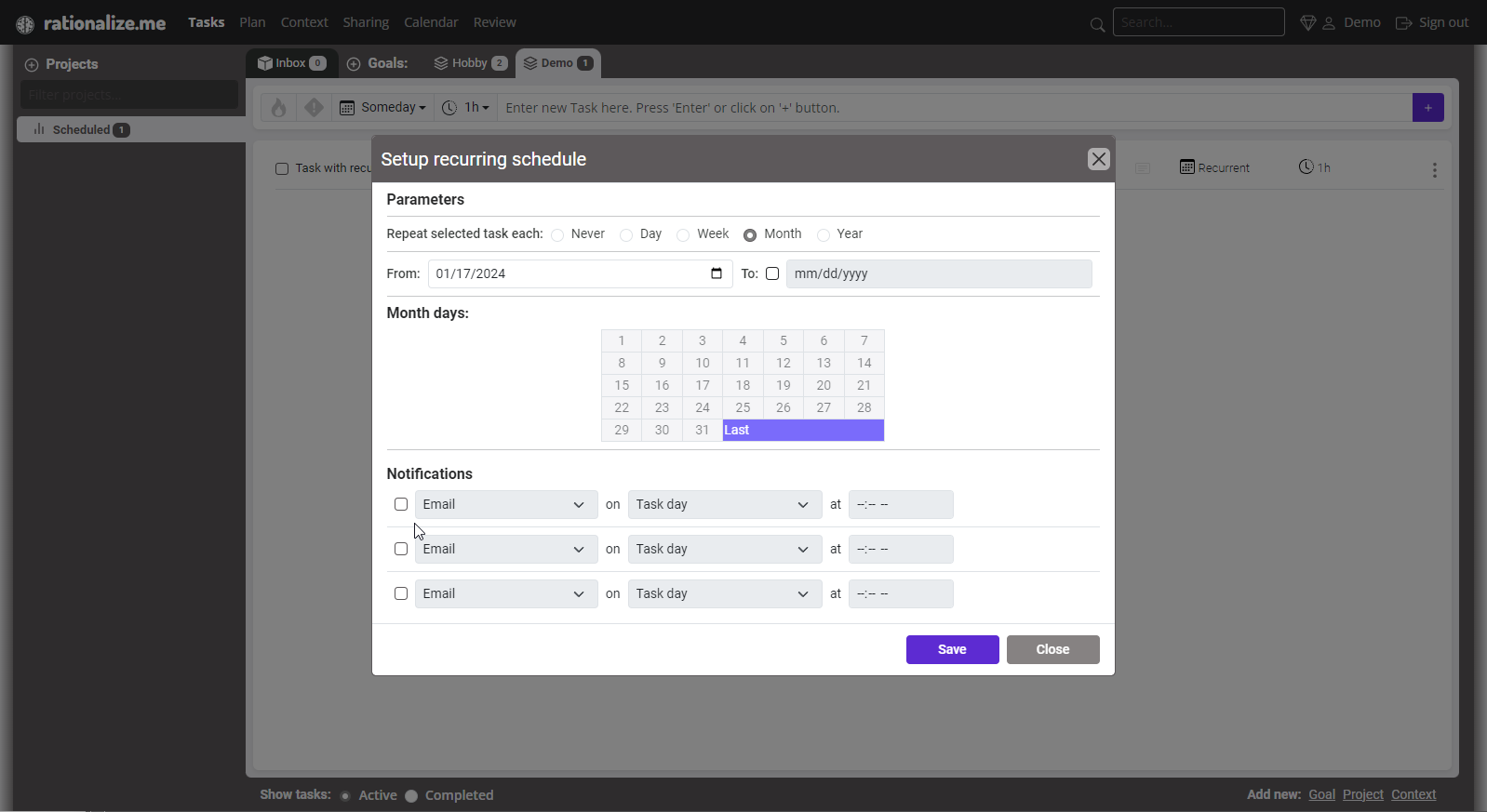Click the fire urgency icon
1487x812 pixels.
tap(278, 108)
